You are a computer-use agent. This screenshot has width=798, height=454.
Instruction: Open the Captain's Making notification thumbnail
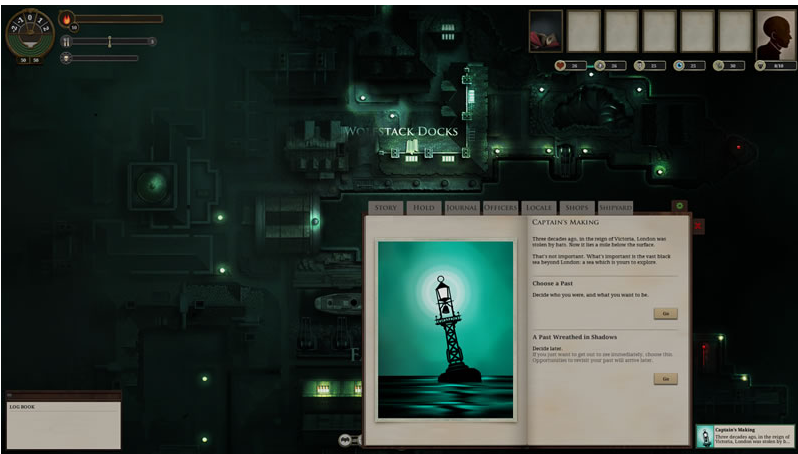(705, 437)
